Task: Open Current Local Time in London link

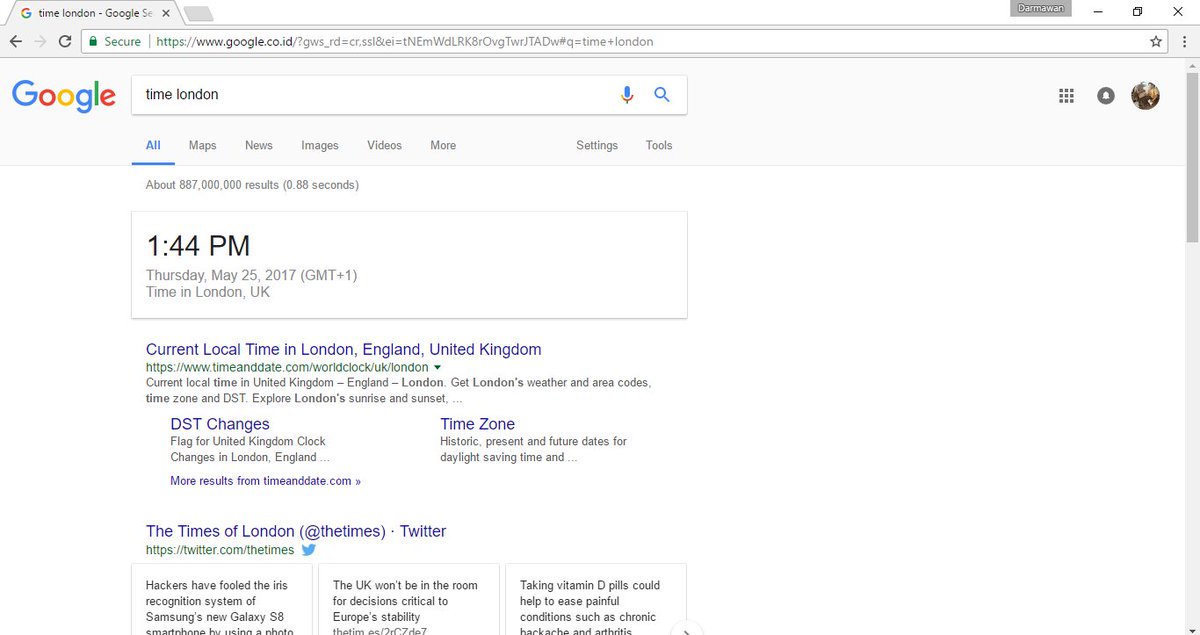Action: [x=343, y=349]
